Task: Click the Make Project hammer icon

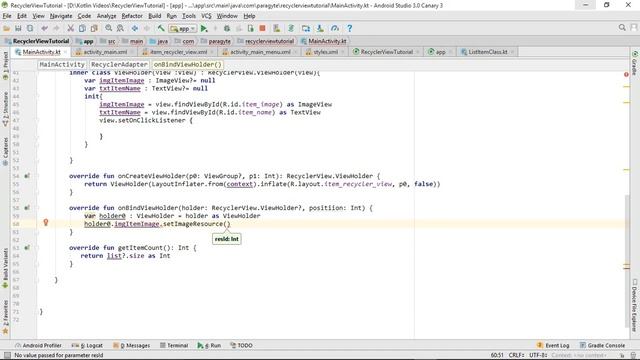Action: pyautogui.click(x=161, y=28)
